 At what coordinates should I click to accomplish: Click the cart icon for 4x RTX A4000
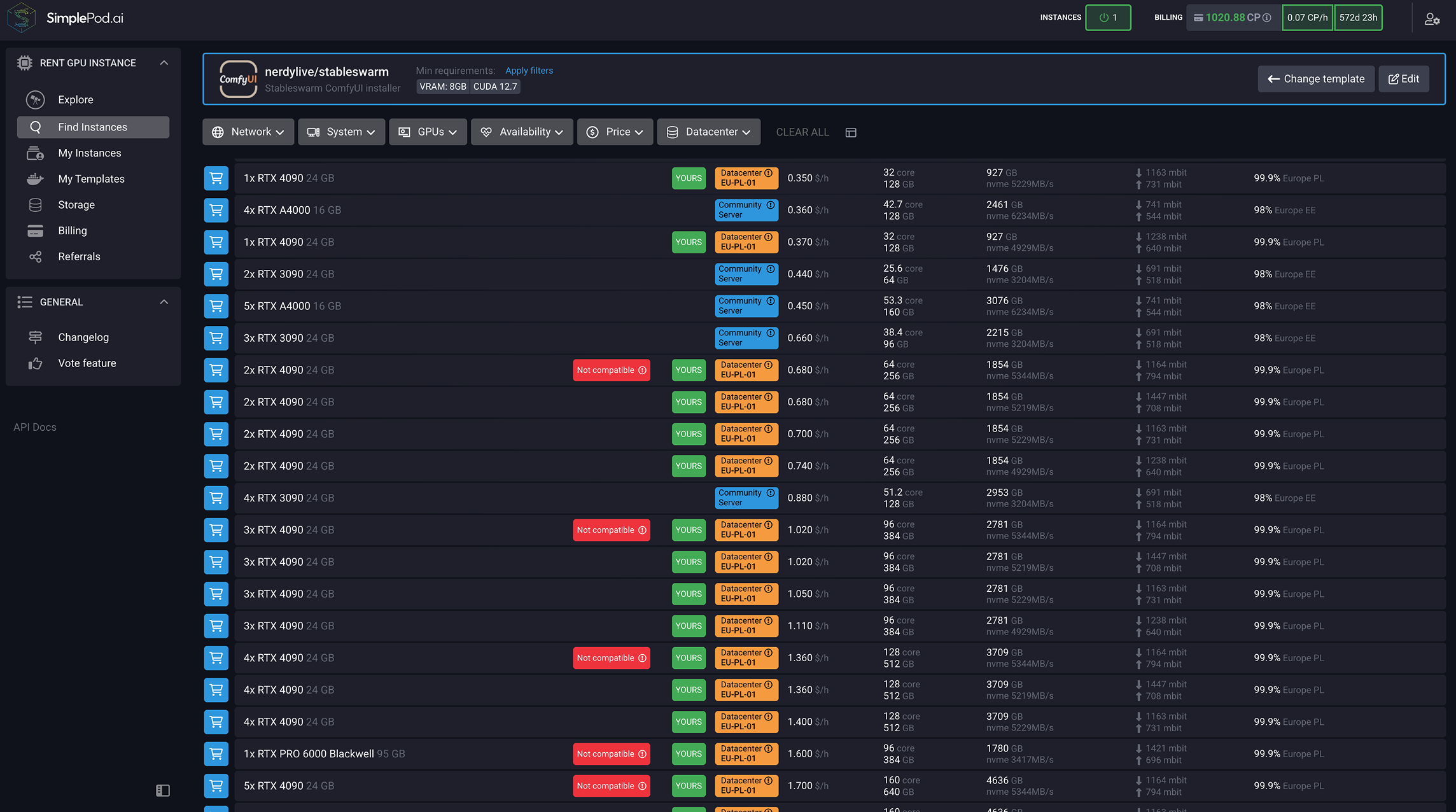coord(216,210)
